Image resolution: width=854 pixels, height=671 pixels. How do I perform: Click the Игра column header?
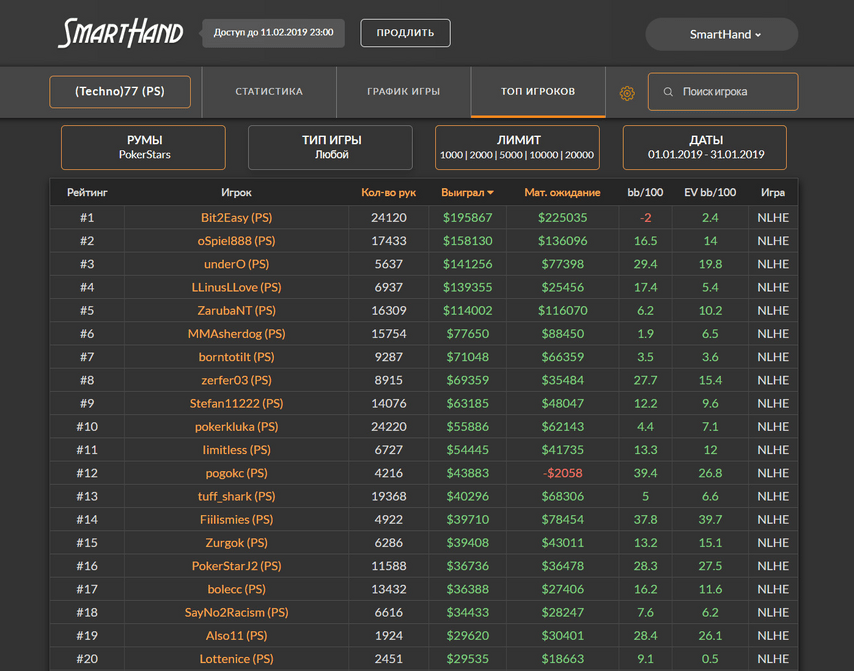click(773, 192)
